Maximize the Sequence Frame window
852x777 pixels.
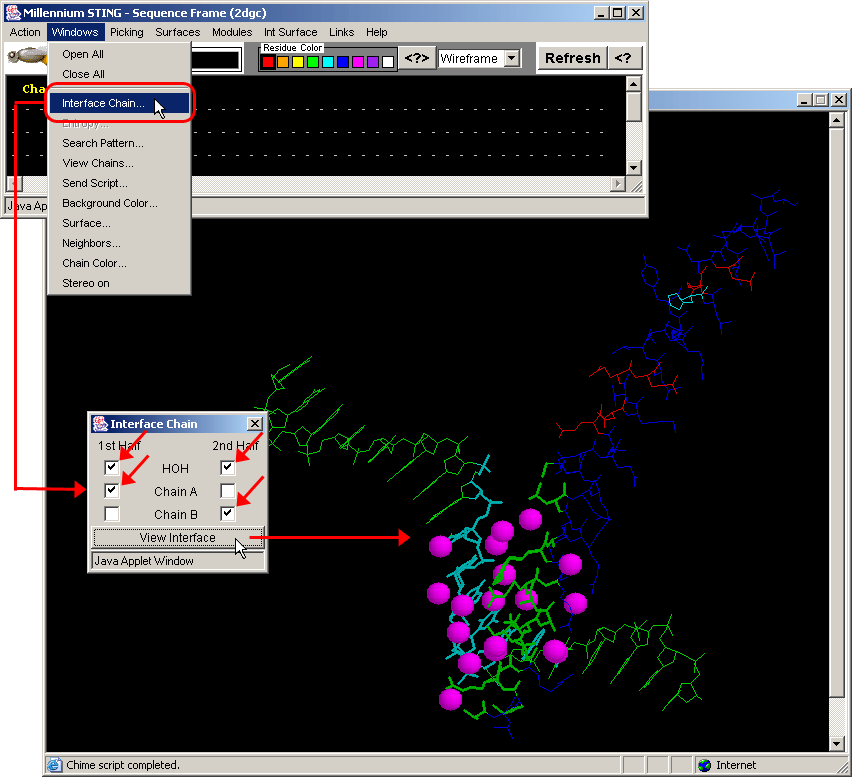click(x=618, y=12)
